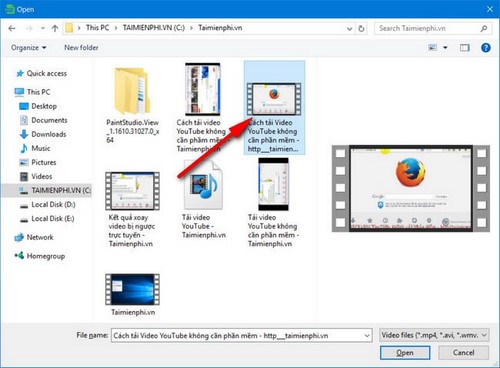Click This PC in the address breadcrumb
Screen dimensions: 500x368
pos(97,28)
